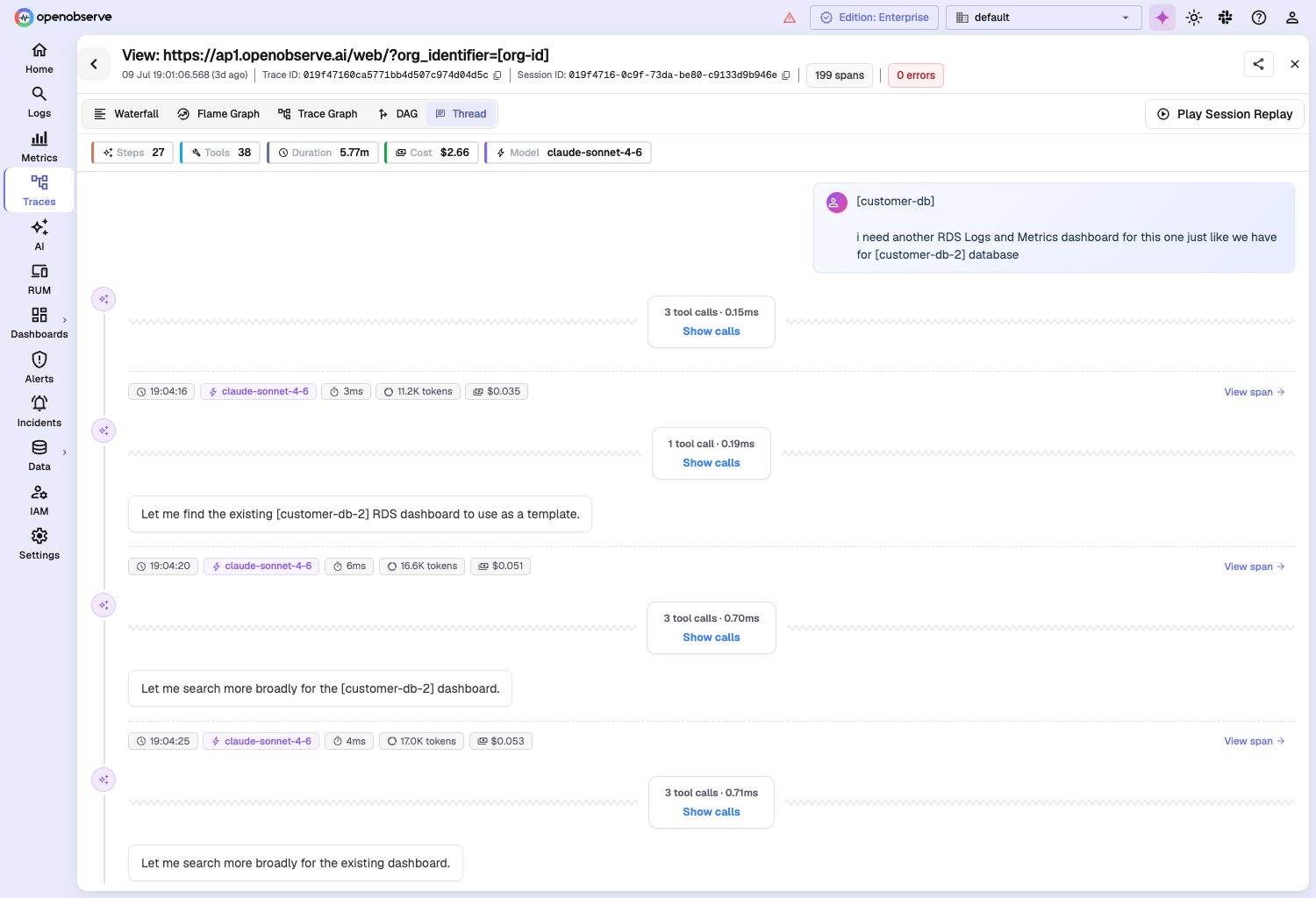Click the 19:04:20 timestamp chip
The height and width of the screenshot is (898, 1316).
tap(164, 567)
